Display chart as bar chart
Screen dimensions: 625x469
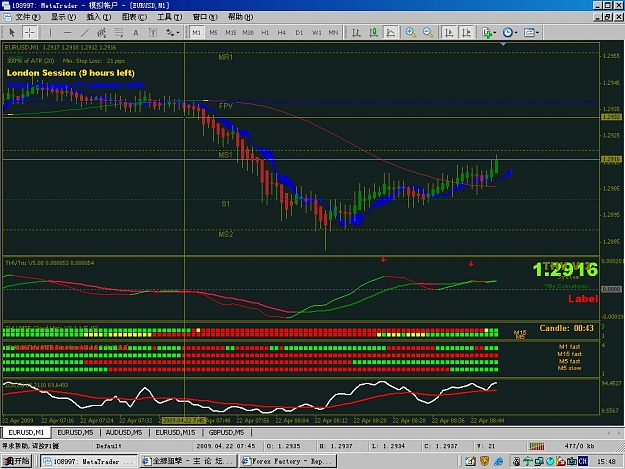pyautogui.click(x=356, y=33)
